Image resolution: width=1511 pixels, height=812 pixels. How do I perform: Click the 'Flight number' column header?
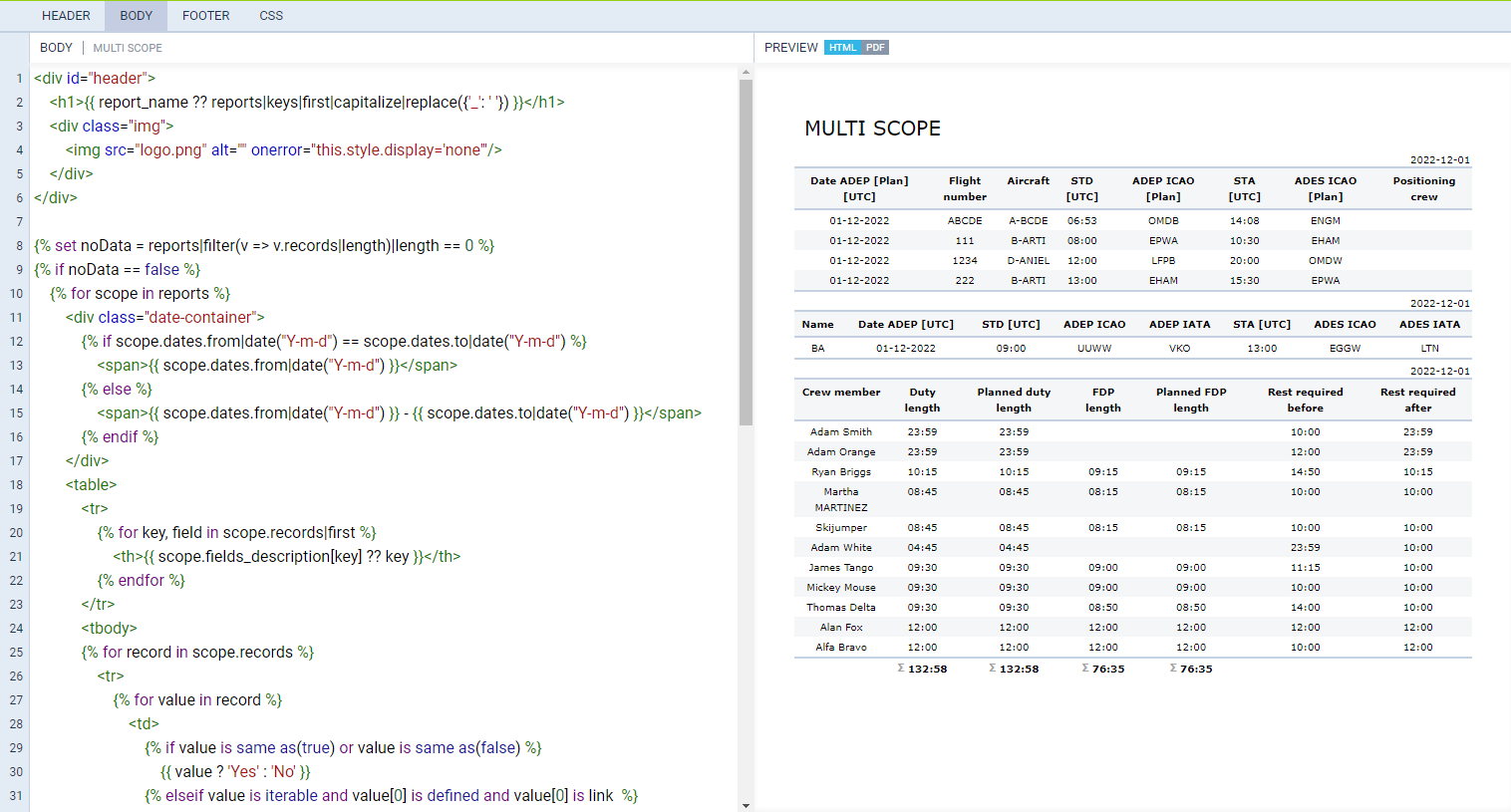965,189
